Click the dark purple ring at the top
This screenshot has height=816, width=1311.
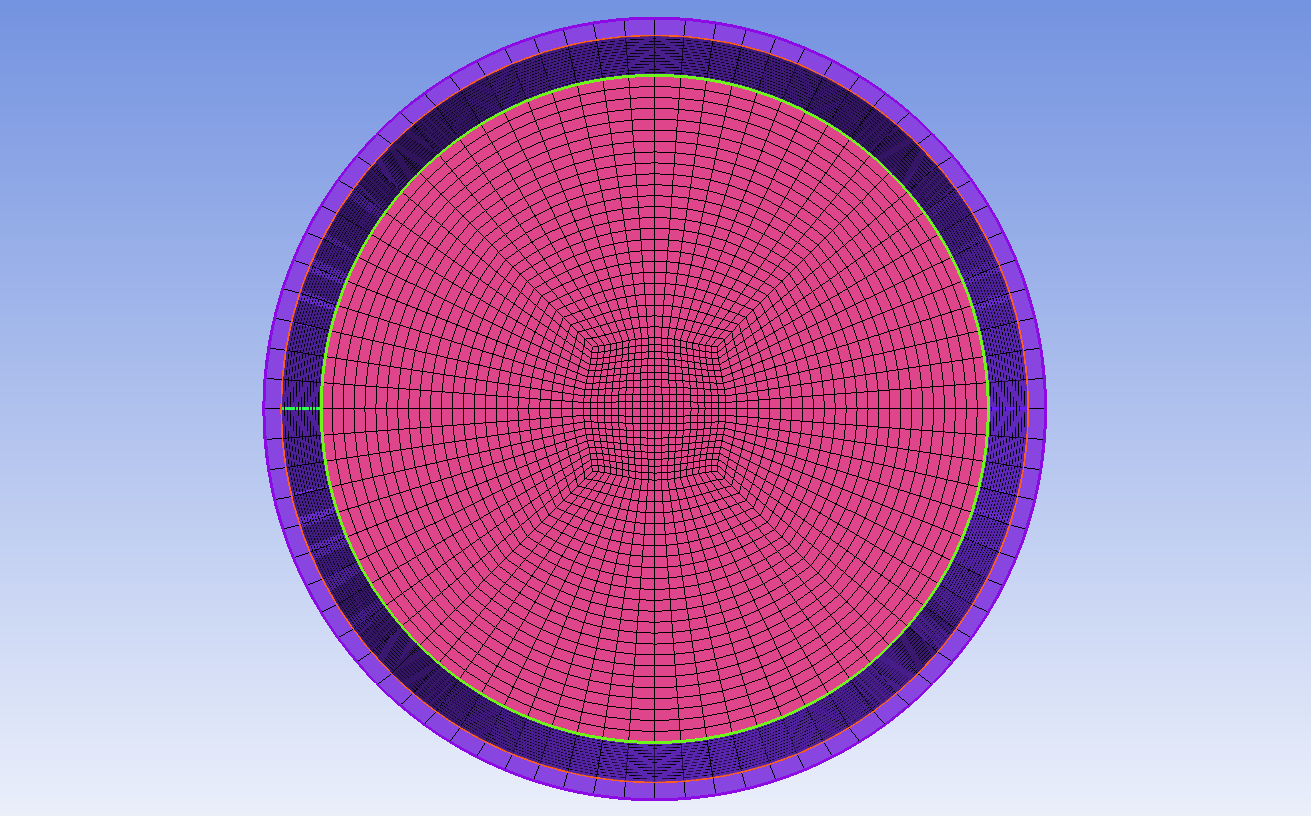tap(654, 55)
